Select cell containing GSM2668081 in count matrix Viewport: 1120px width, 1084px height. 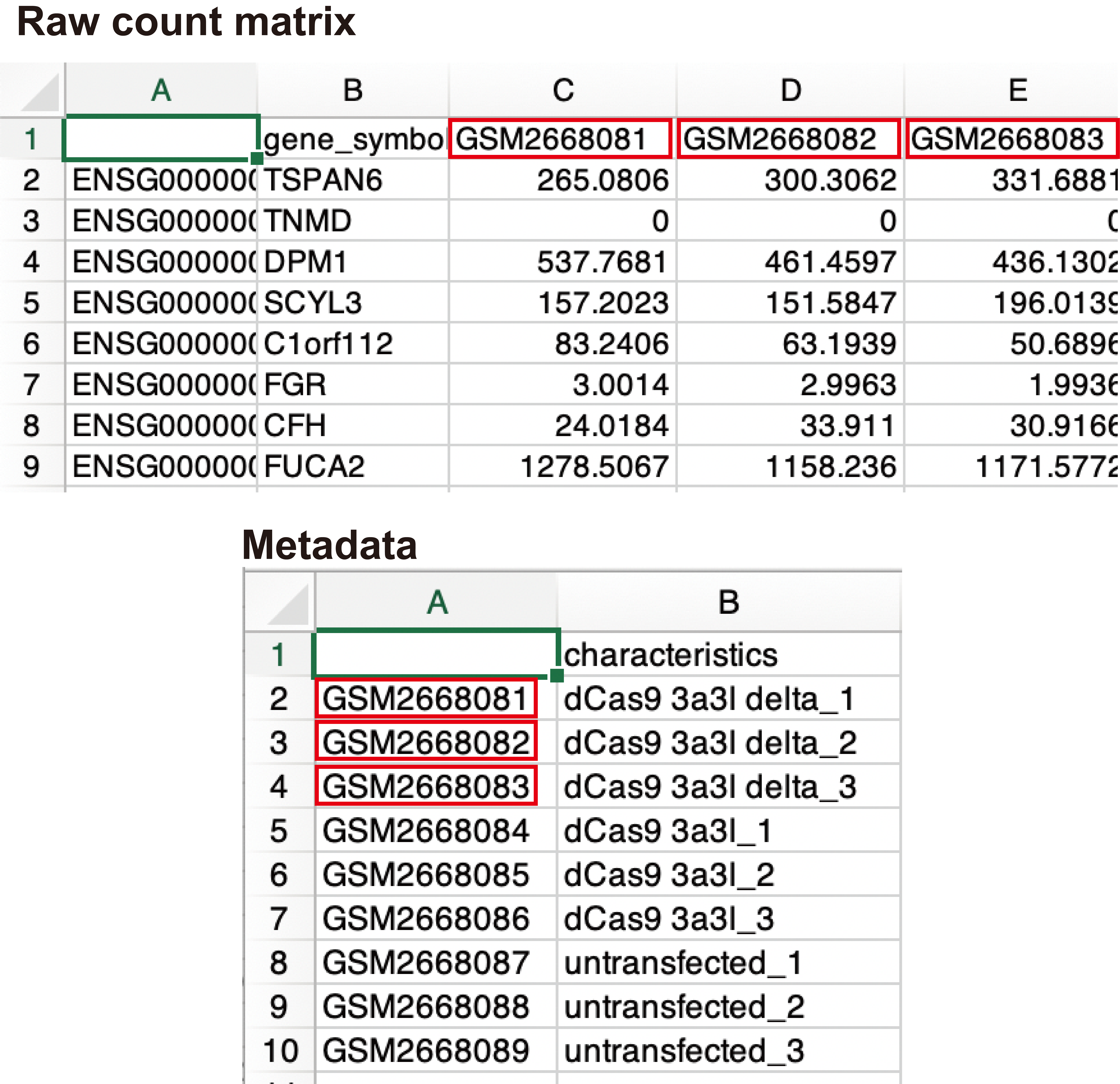[x=560, y=139]
